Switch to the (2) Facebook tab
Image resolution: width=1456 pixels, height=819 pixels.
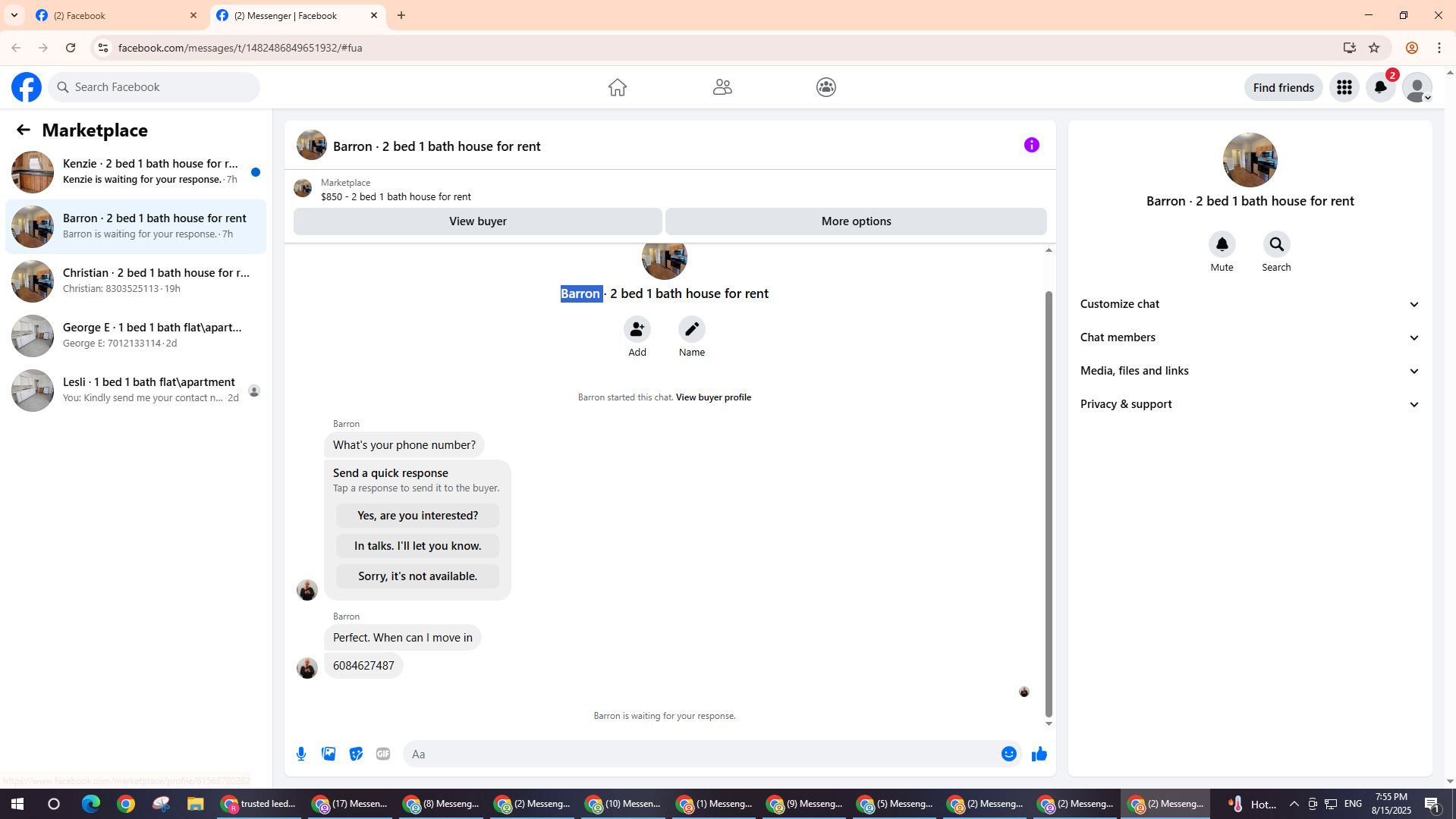[x=115, y=15]
